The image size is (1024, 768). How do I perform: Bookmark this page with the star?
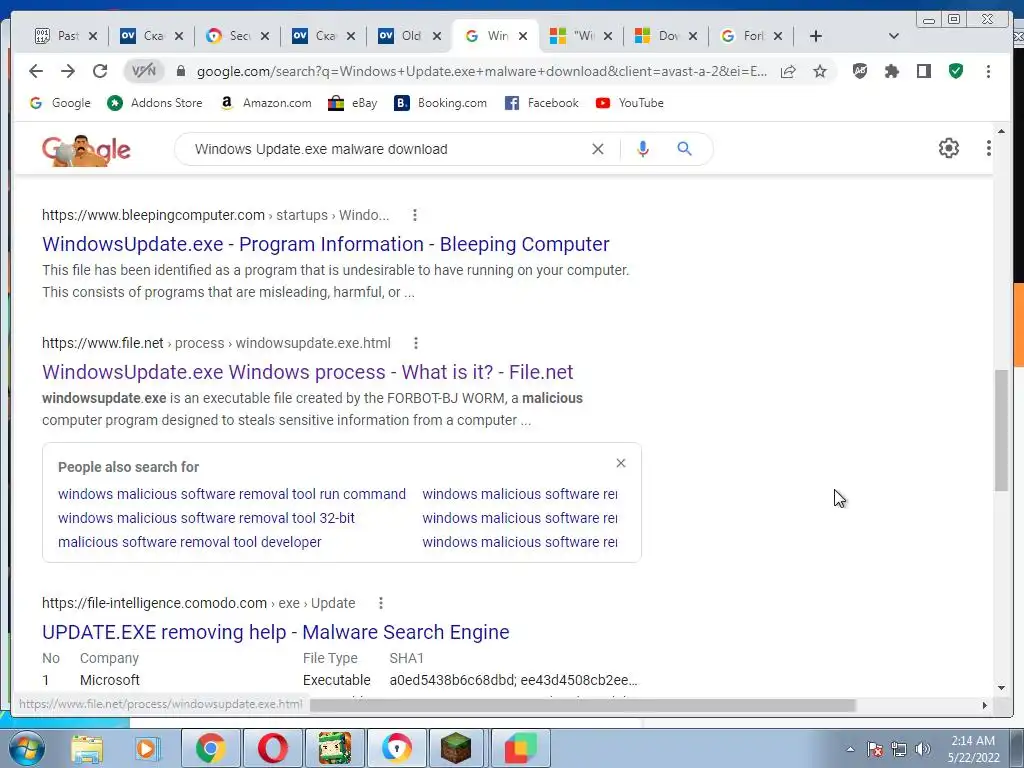[x=820, y=71]
